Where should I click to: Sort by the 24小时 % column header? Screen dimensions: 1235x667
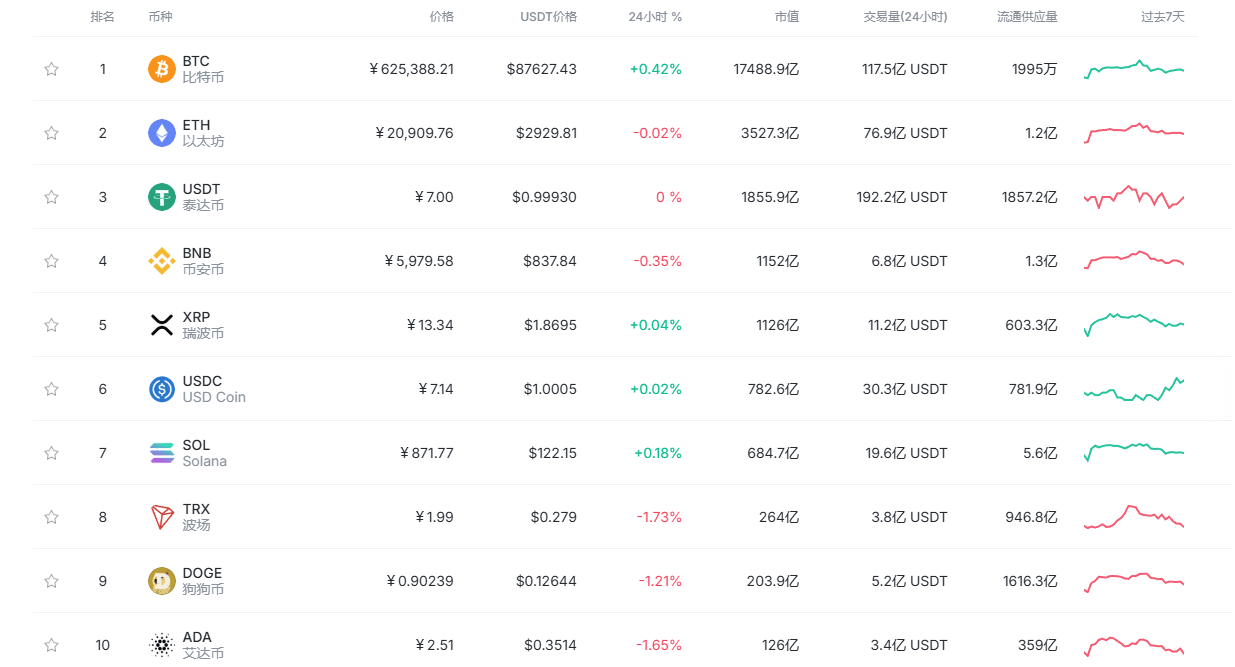[655, 17]
